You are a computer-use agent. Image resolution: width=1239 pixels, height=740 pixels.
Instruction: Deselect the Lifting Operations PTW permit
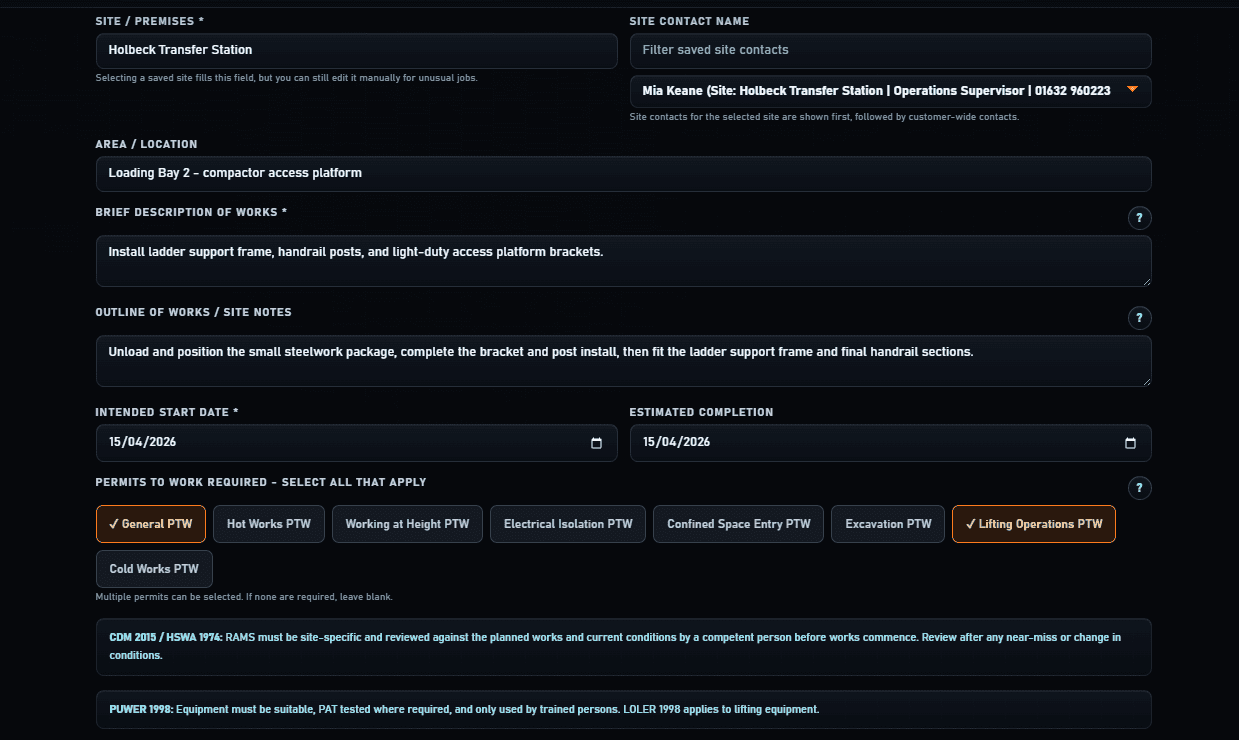[x=1033, y=524]
